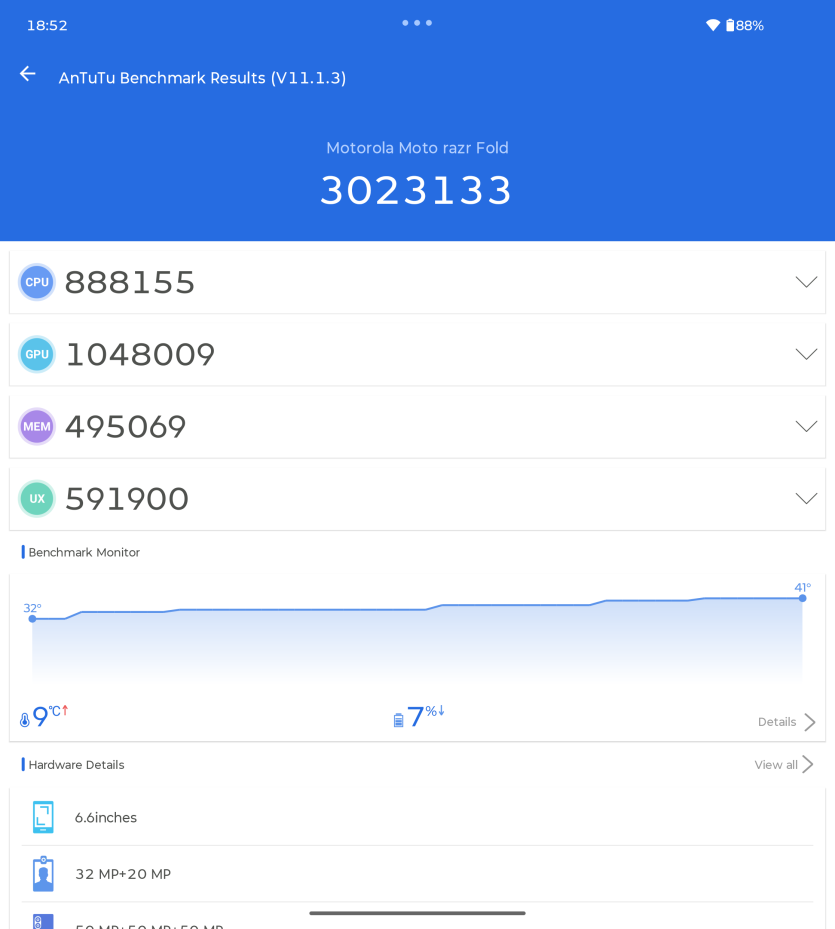Tap the Benchmark Monitor heading
Image resolution: width=835 pixels, height=929 pixels.
coord(84,552)
